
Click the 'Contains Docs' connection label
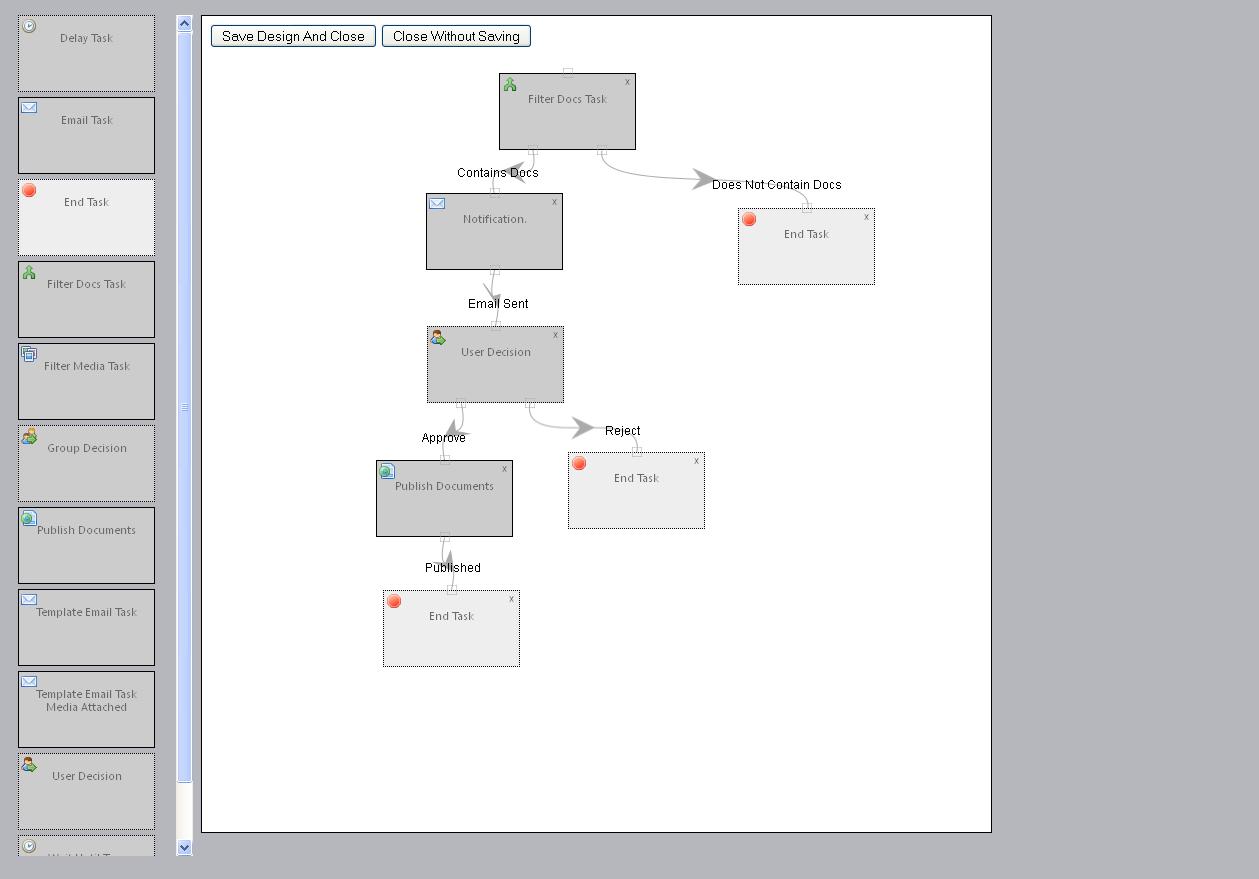498,173
